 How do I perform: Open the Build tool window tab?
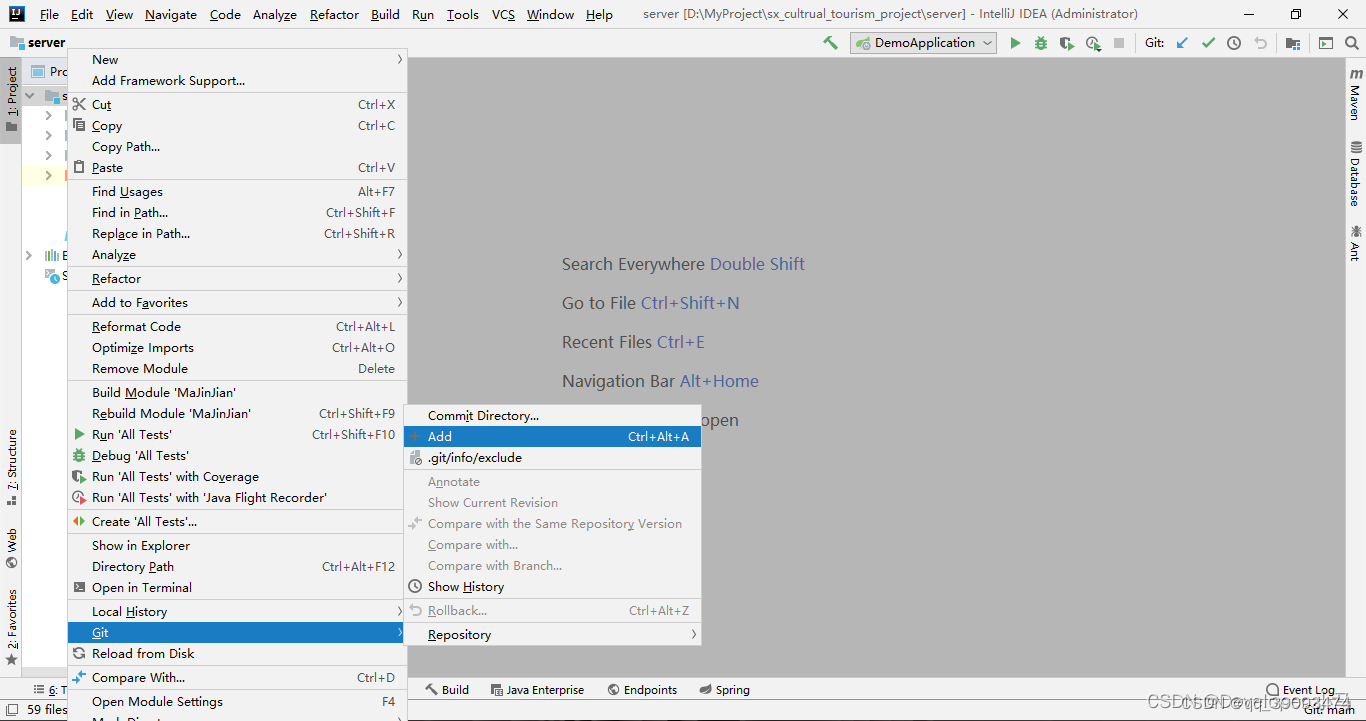tap(447, 690)
